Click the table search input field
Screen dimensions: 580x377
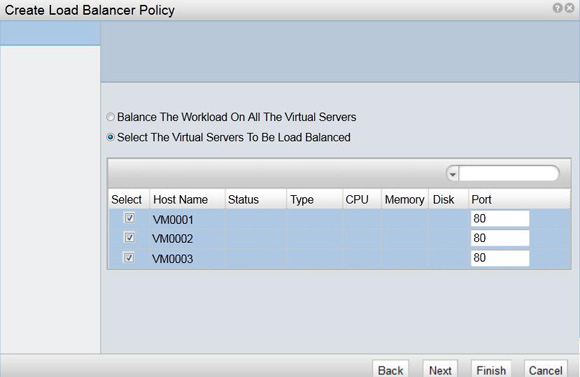(x=509, y=174)
